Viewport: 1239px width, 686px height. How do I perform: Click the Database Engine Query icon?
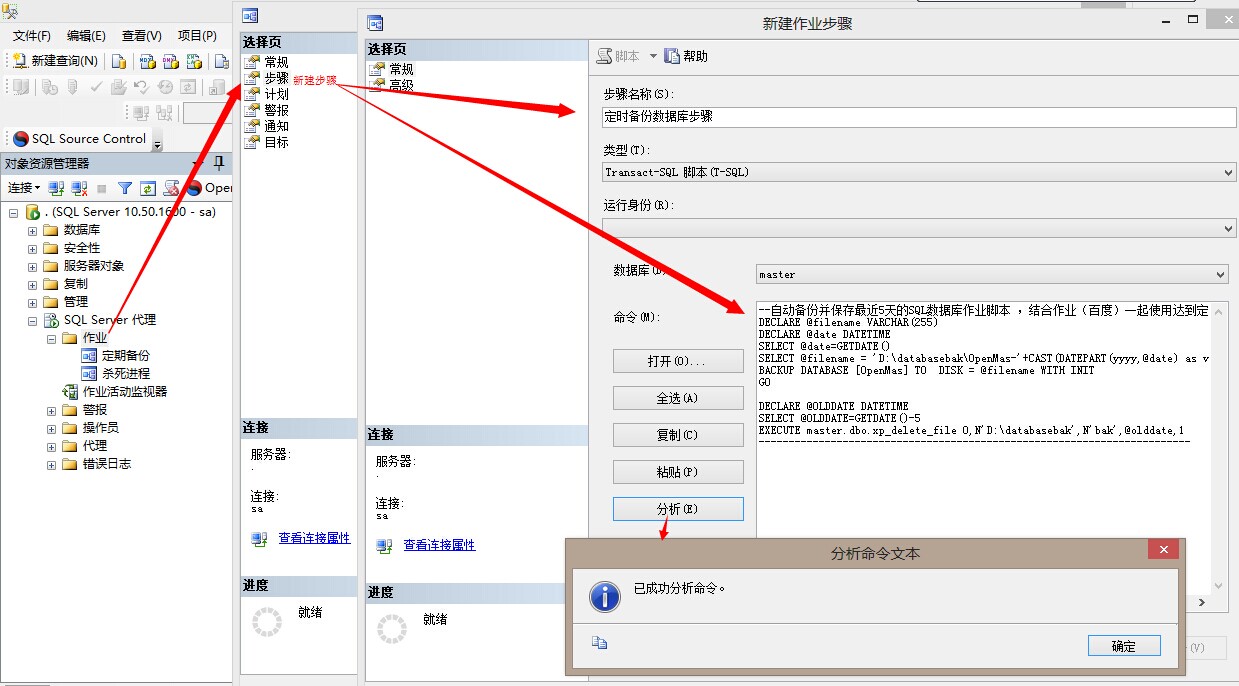pyautogui.click(x=118, y=61)
